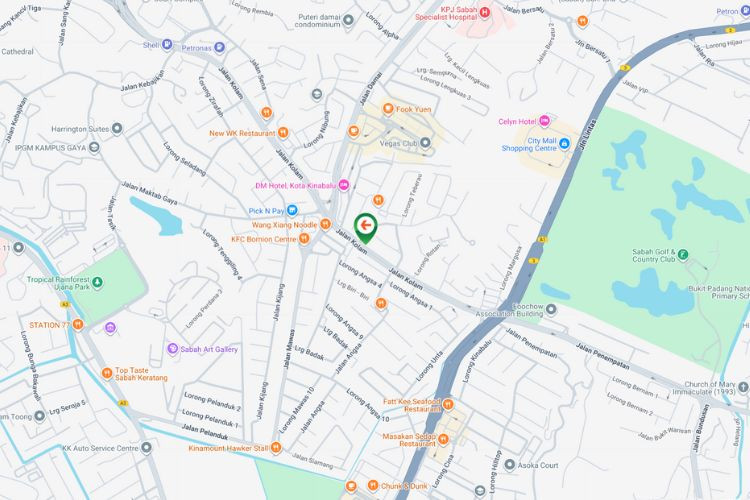Select the Foochow Association Building marker
Screen dimensions: 750x500
pyautogui.click(x=551, y=310)
